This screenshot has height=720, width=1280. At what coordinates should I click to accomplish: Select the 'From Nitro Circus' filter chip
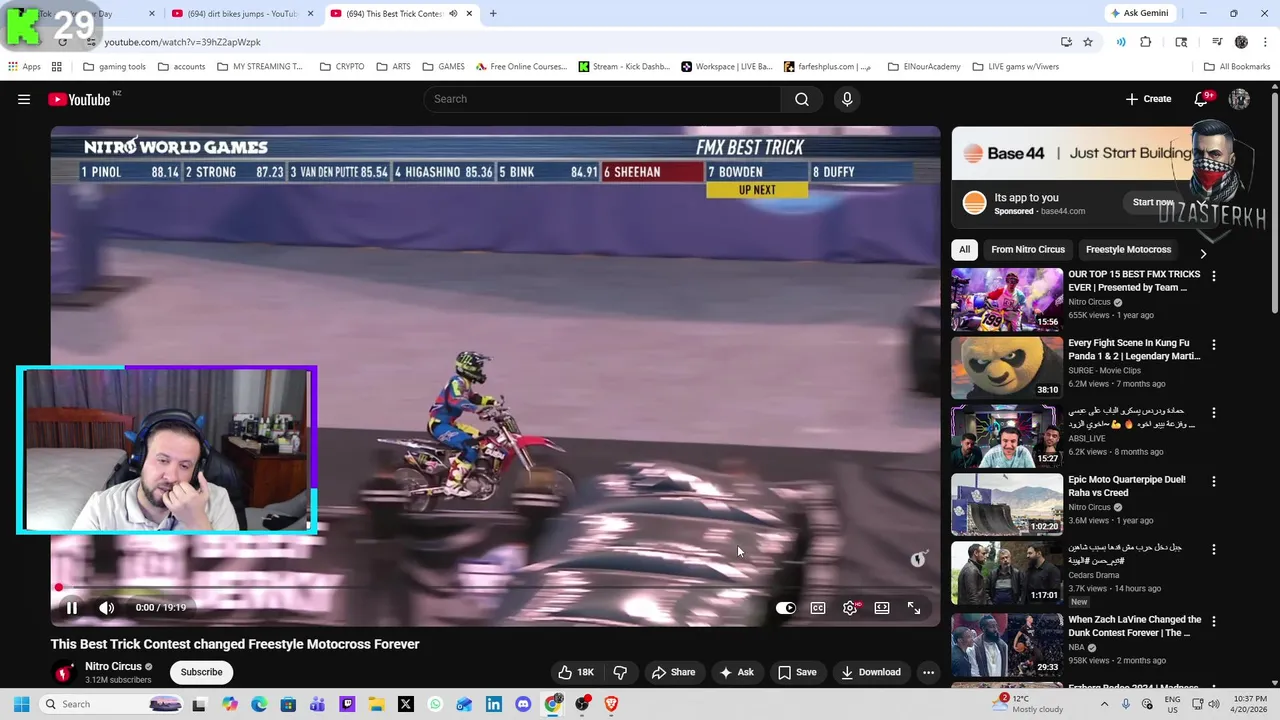[x=1028, y=249]
